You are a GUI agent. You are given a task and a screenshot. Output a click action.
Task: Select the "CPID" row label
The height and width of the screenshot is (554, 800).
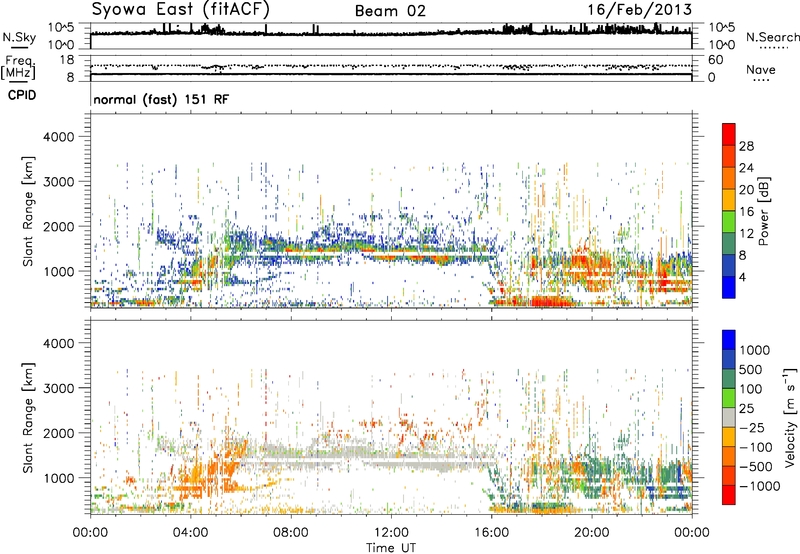point(22,95)
